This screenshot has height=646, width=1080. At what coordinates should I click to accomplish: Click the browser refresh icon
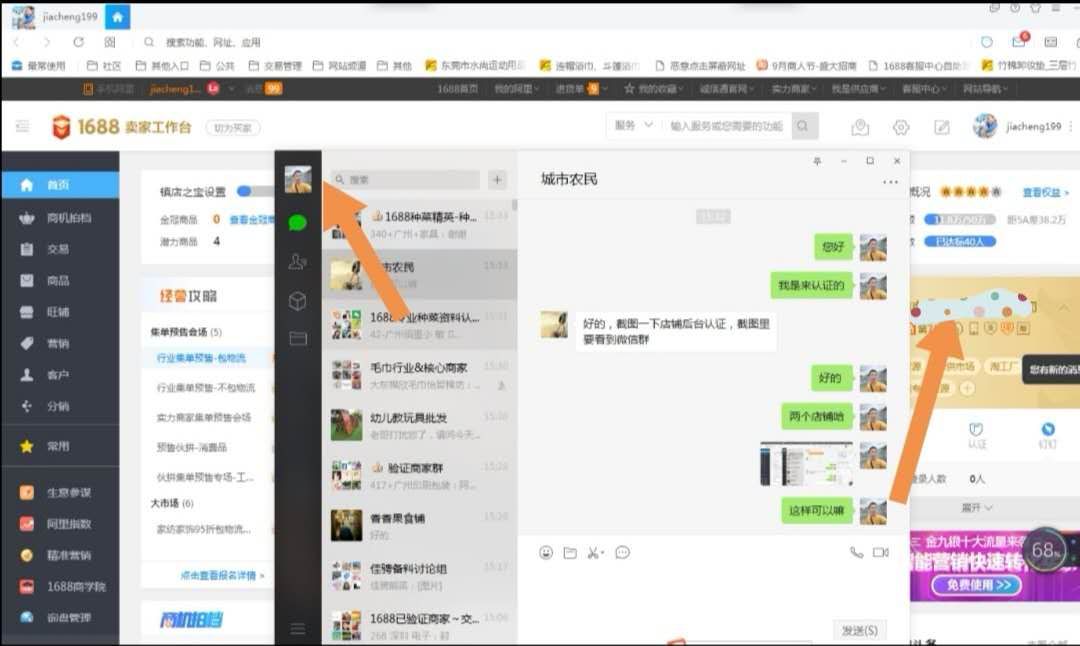coord(79,42)
